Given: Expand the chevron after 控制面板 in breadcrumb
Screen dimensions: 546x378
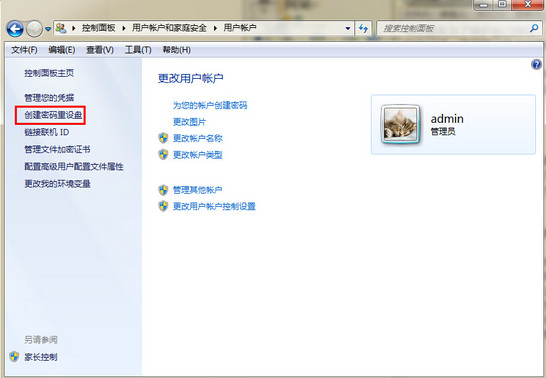Looking at the screenshot, I should click(x=124, y=28).
